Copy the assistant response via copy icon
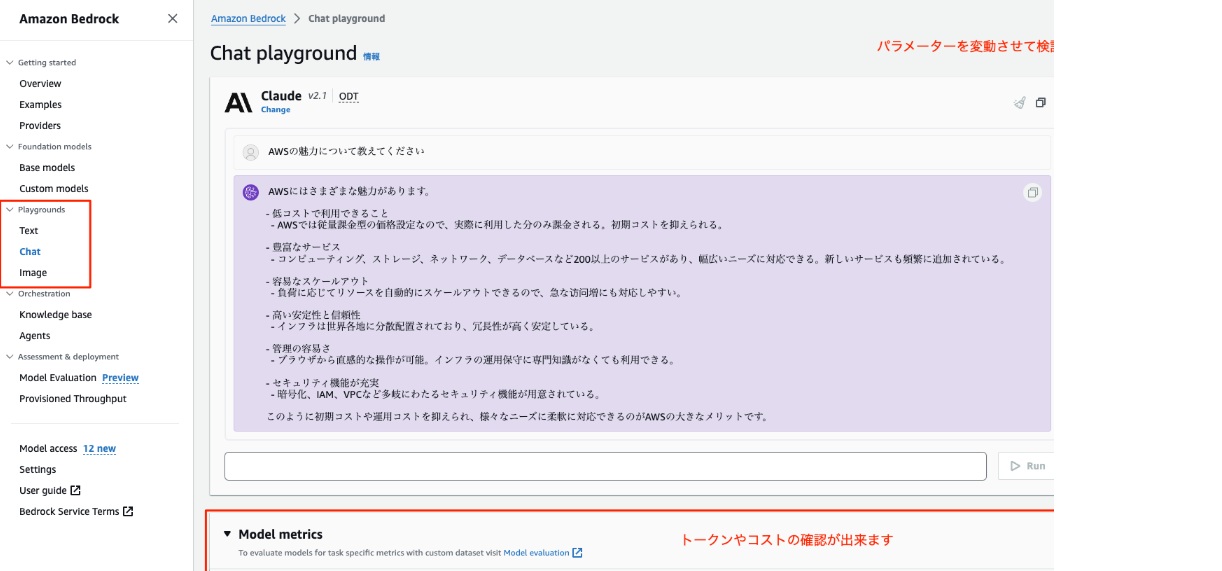The width and height of the screenshot is (1222, 571). pos(1032,192)
